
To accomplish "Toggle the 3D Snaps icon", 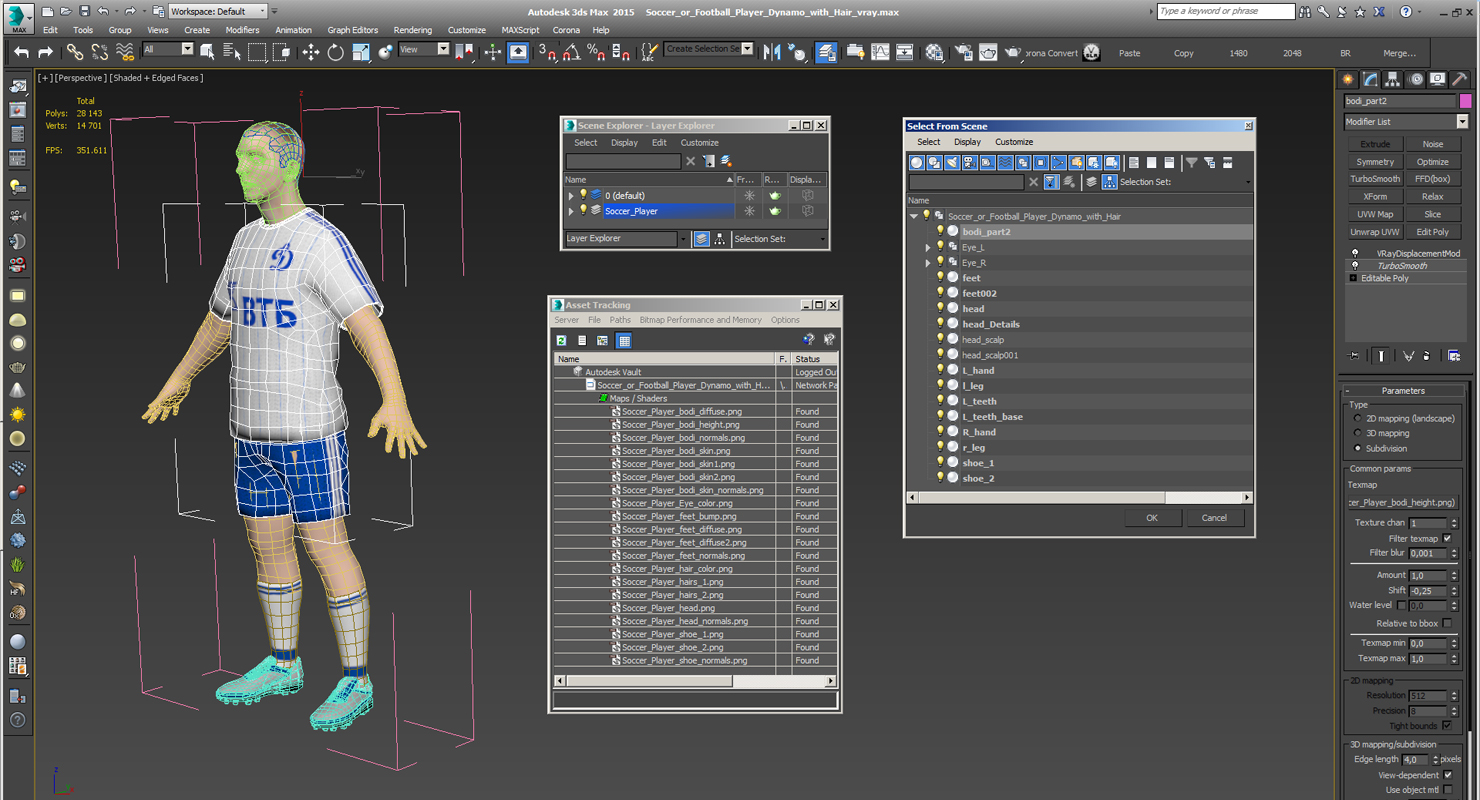I will tap(547, 52).
